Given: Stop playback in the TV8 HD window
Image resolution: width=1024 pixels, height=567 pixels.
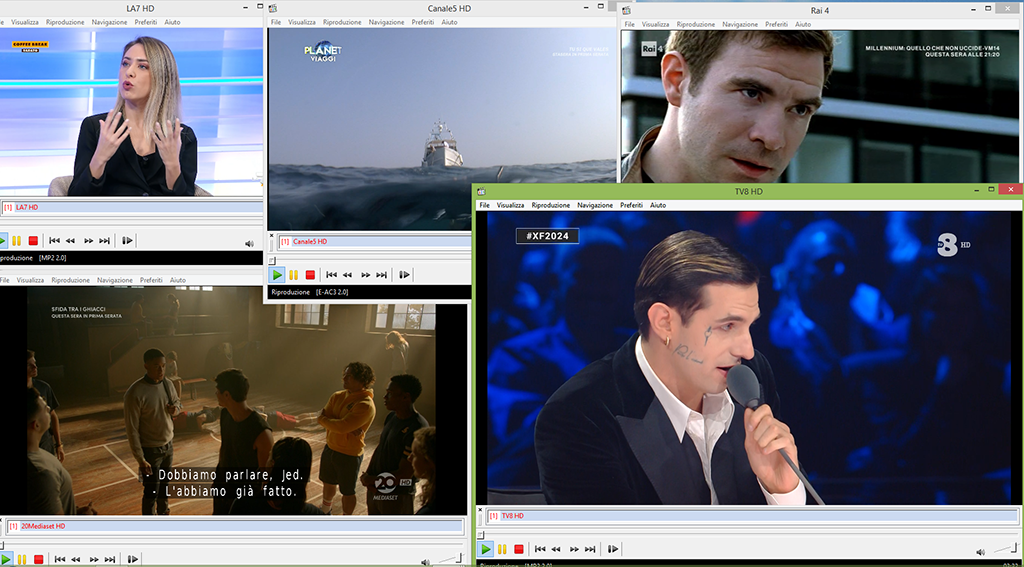Looking at the screenshot, I should pyautogui.click(x=519, y=549).
